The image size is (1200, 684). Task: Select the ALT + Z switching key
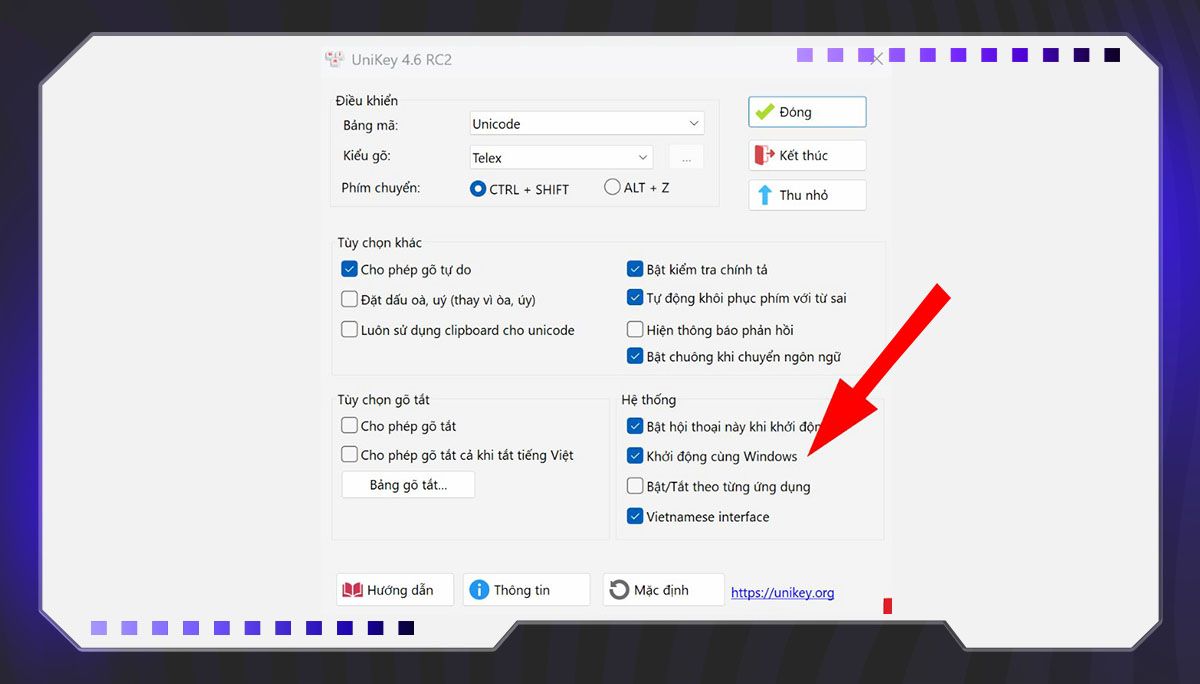611,188
